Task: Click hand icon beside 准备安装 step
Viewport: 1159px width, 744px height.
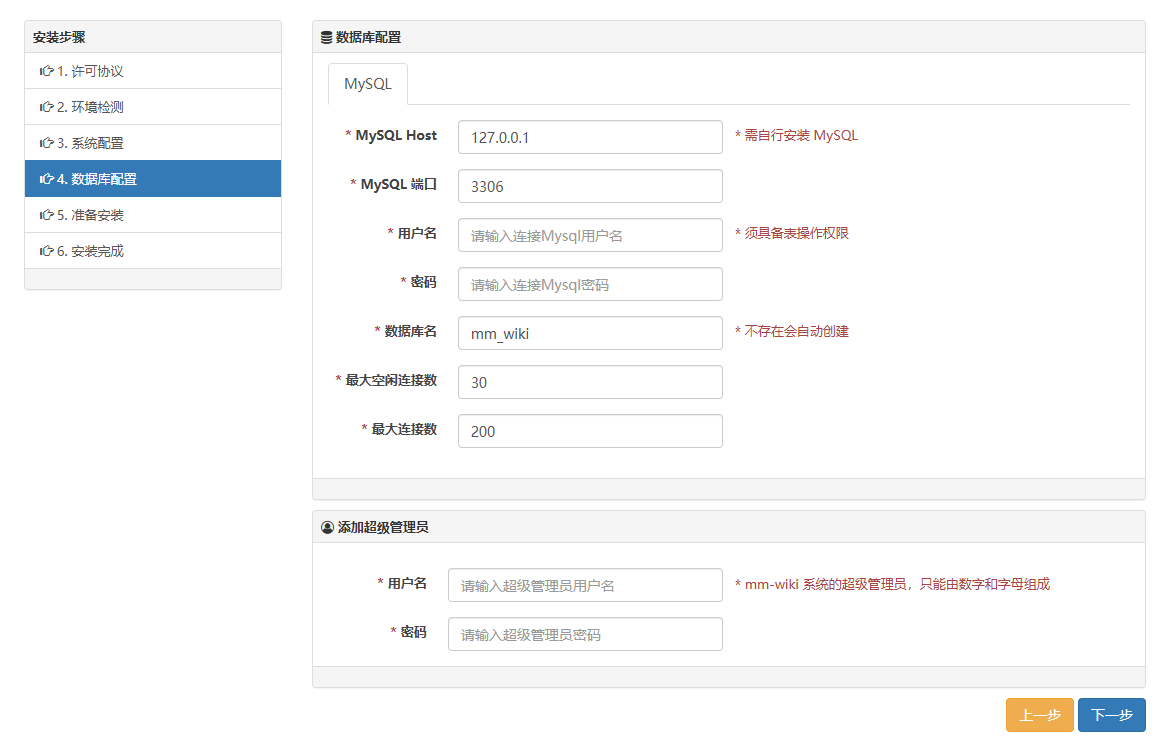Action: tap(46, 216)
